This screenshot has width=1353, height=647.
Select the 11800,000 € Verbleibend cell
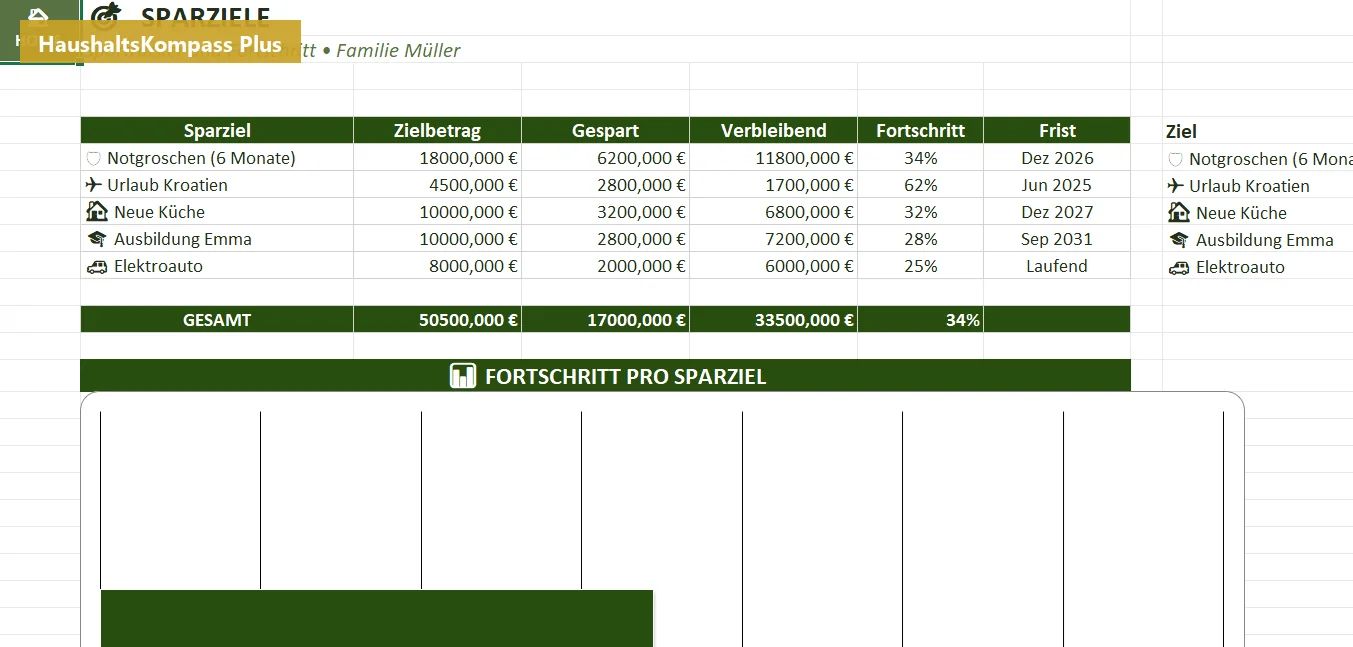(x=773, y=158)
